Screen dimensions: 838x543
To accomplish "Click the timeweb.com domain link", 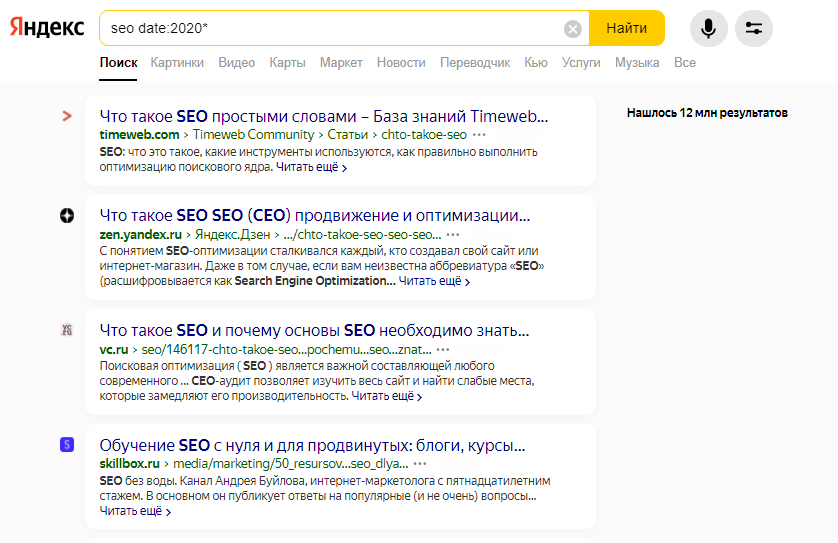I will 139,135.
